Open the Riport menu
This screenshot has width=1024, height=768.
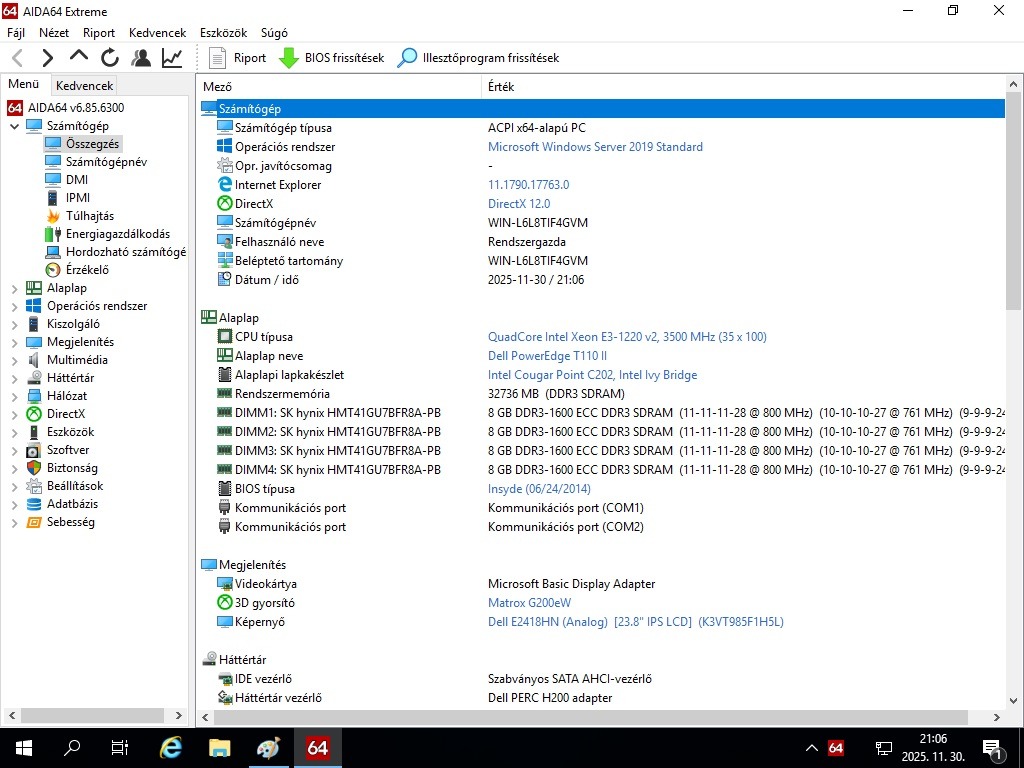pyautogui.click(x=99, y=33)
